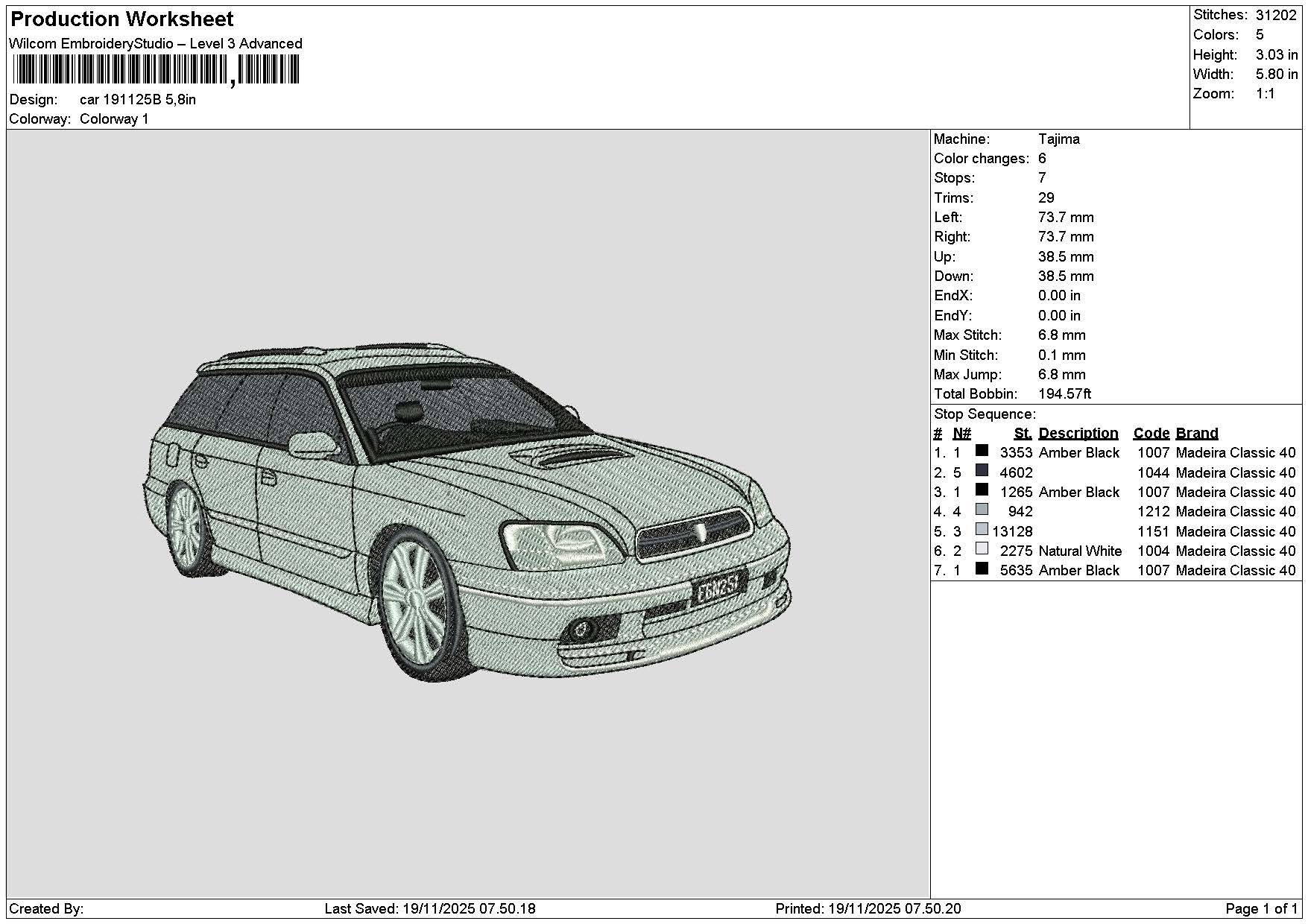Select thread code '1004' in stop row 6
Screen dimensions: 1308x924
(1154, 551)
